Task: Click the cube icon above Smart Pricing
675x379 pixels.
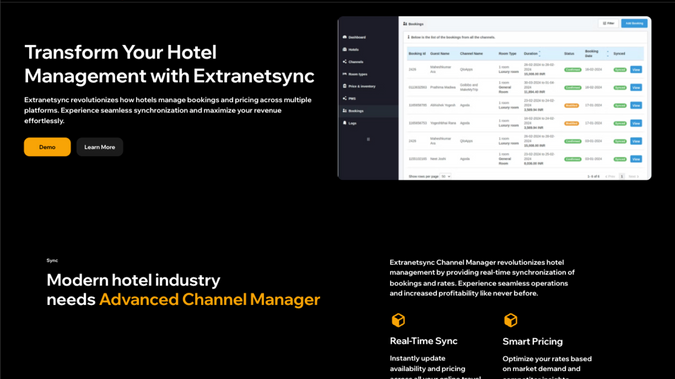Action: point(511,320)
